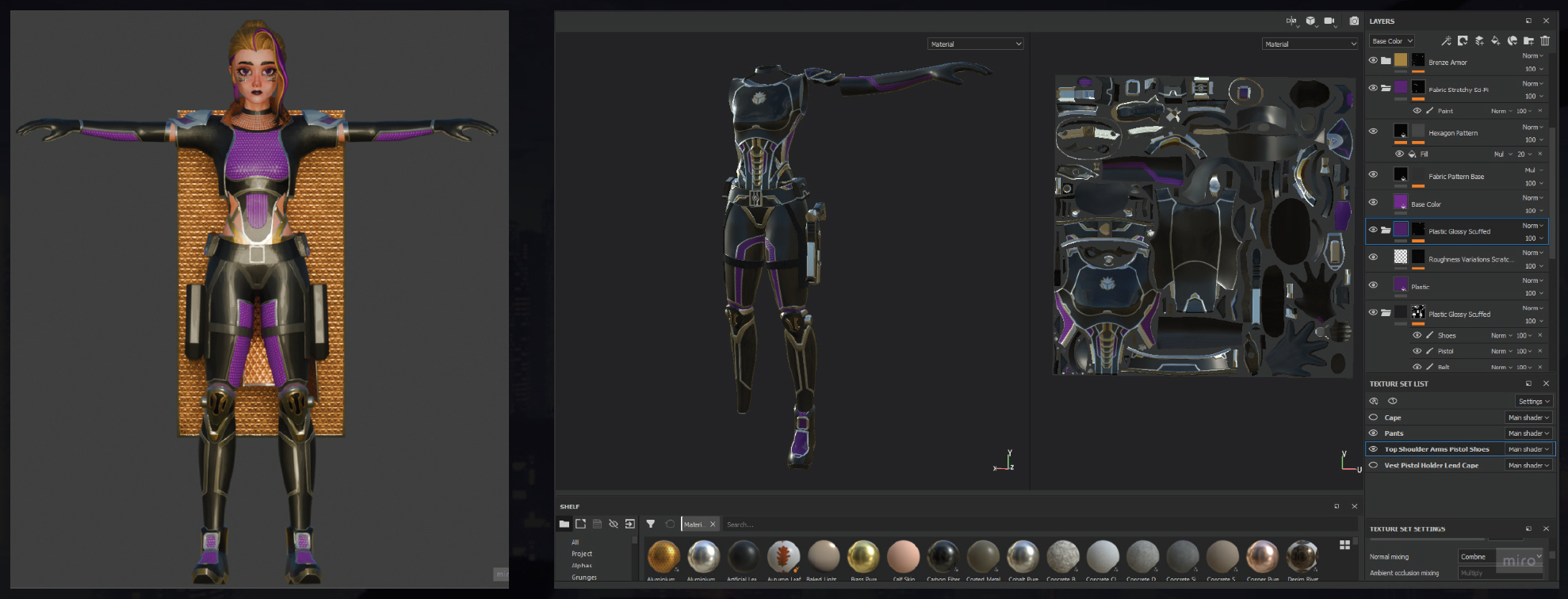Select the Grunges category in Shelf
Viewport: 1568px width, 599px height.
pyautogui.click(x=584, y=578)
